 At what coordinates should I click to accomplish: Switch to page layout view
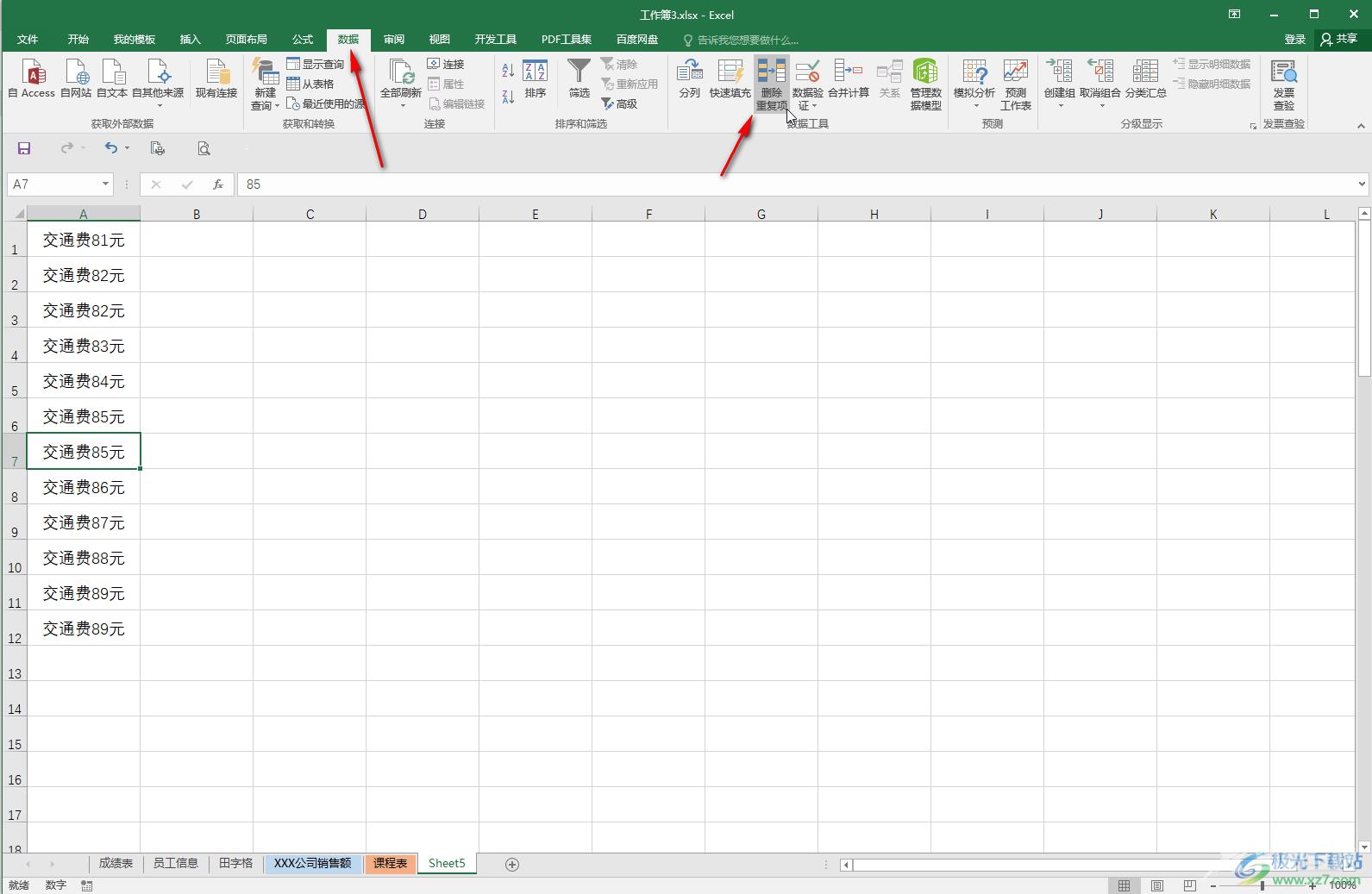click(1157, 885)
